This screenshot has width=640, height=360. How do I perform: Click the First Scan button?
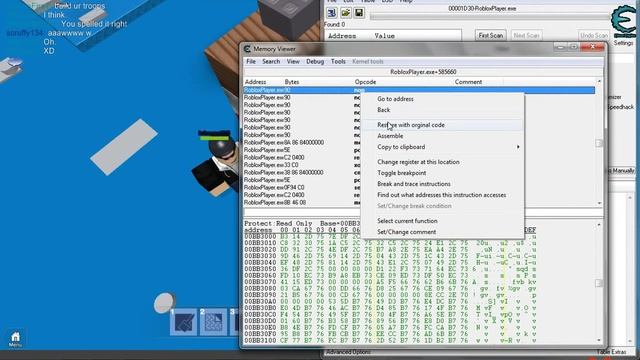tap(491, 36)
